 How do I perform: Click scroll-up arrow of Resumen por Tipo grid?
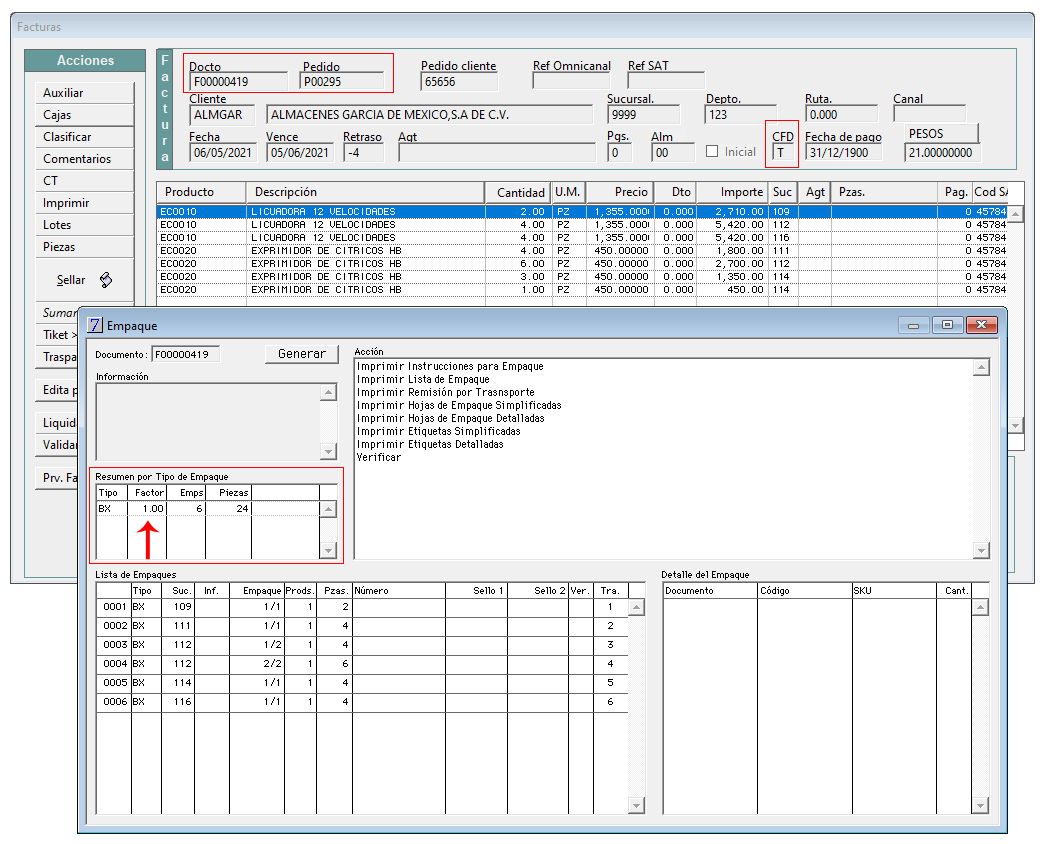[x=328, y=509]
